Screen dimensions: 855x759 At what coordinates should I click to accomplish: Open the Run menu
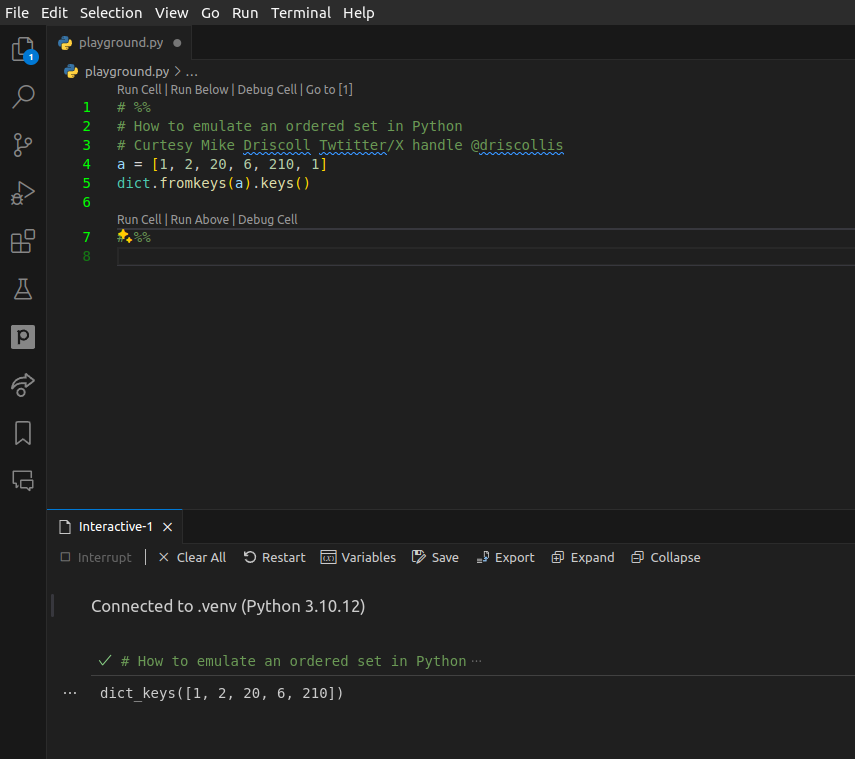click(x=245, y=12)
